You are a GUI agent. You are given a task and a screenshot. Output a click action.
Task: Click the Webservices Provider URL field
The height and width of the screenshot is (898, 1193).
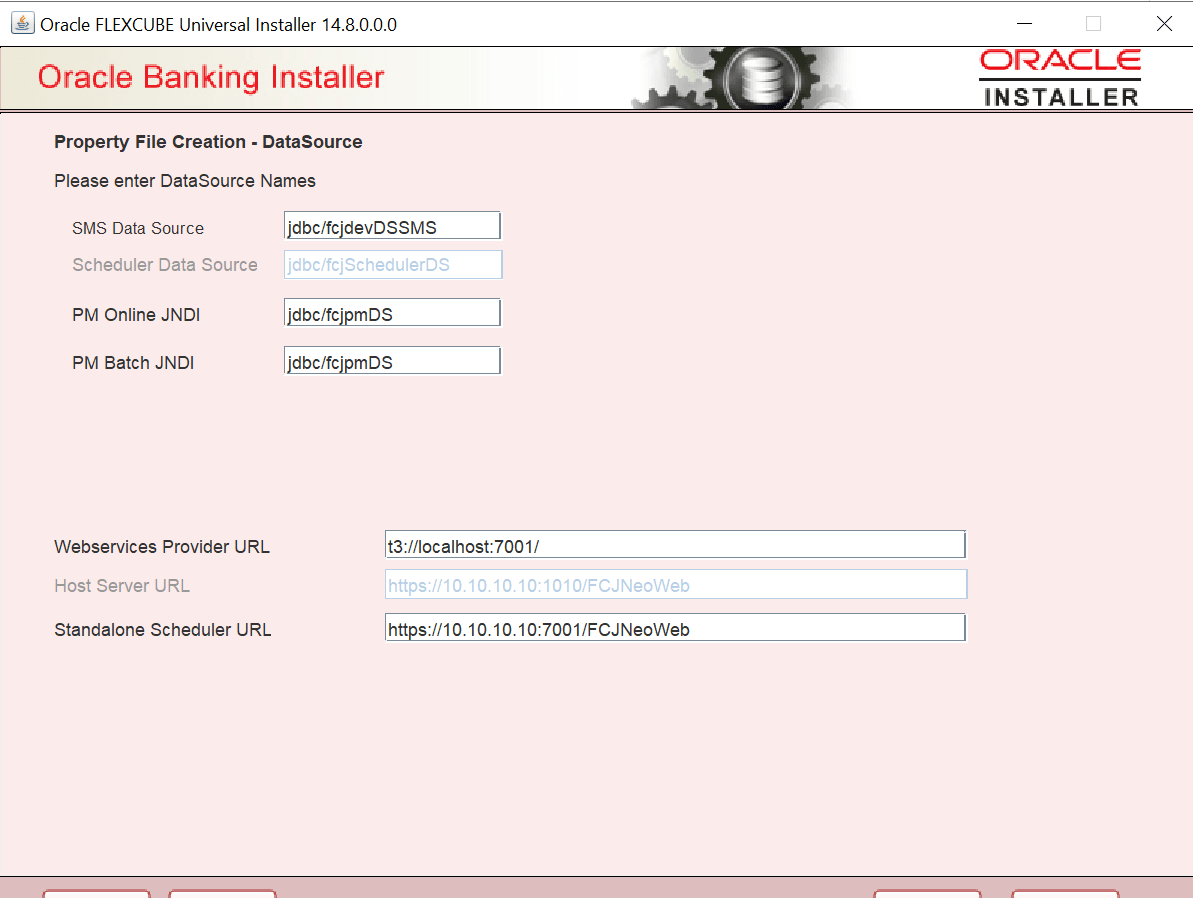(676, 545)
